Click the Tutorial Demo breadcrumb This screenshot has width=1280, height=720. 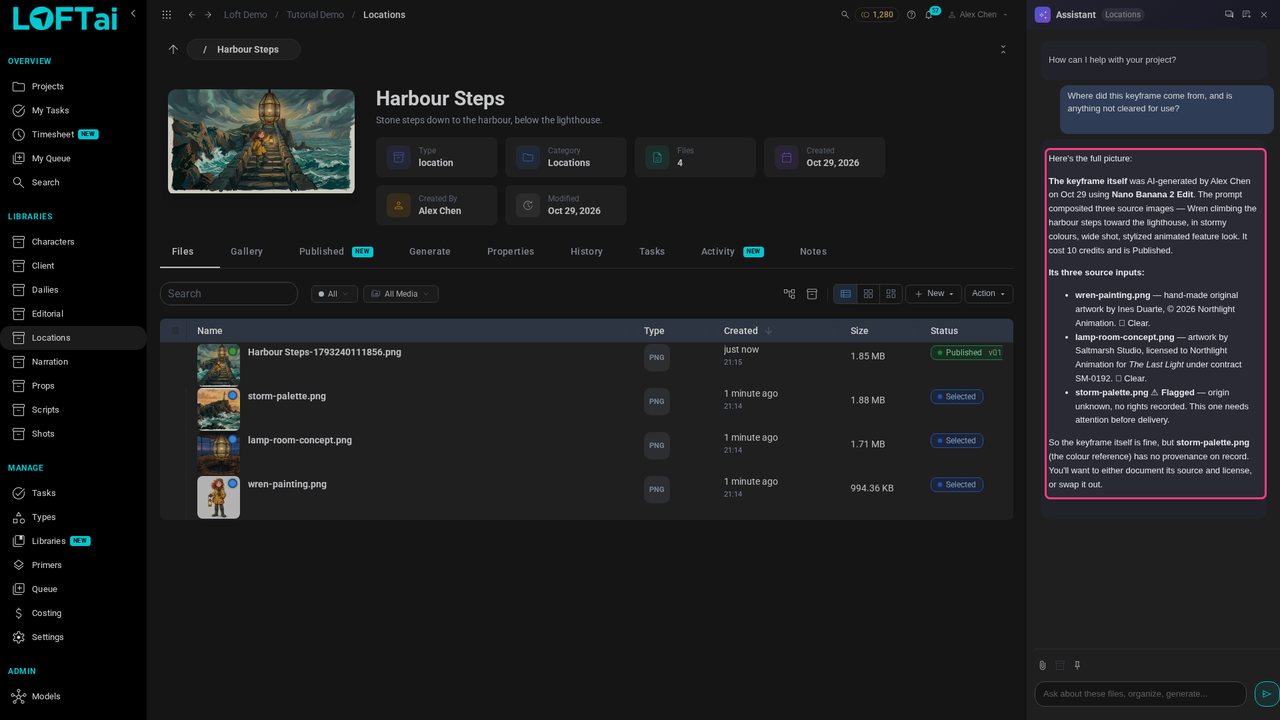click(315, 15)
